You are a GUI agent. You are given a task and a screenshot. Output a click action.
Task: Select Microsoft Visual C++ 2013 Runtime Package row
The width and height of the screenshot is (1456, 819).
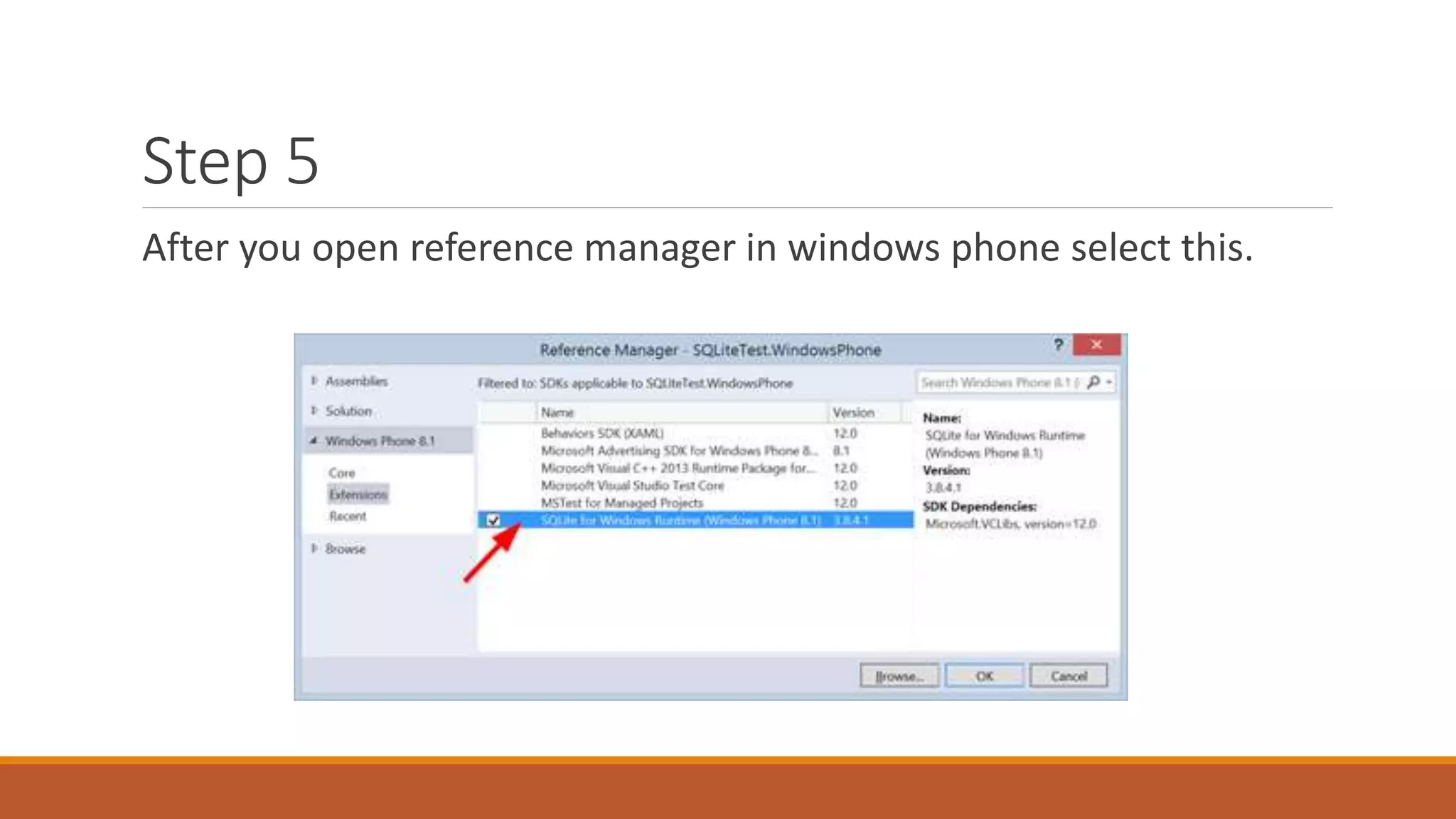click(x=695, y=468)
